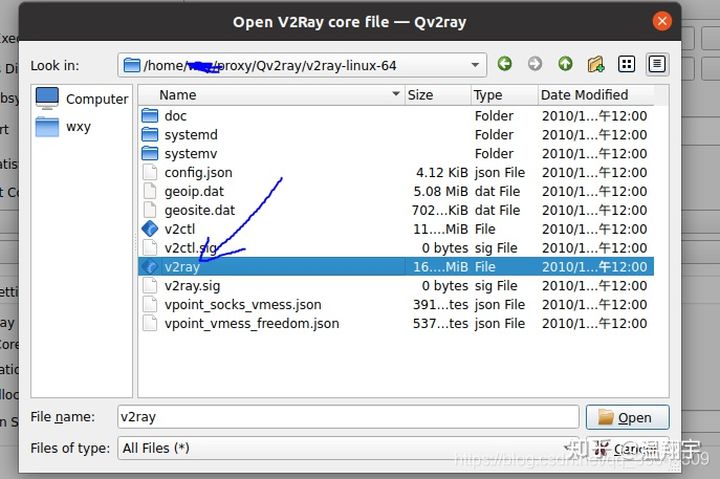Select the systemd folder icon
This screenshot has height=479, width=720.
coord(150,135)
